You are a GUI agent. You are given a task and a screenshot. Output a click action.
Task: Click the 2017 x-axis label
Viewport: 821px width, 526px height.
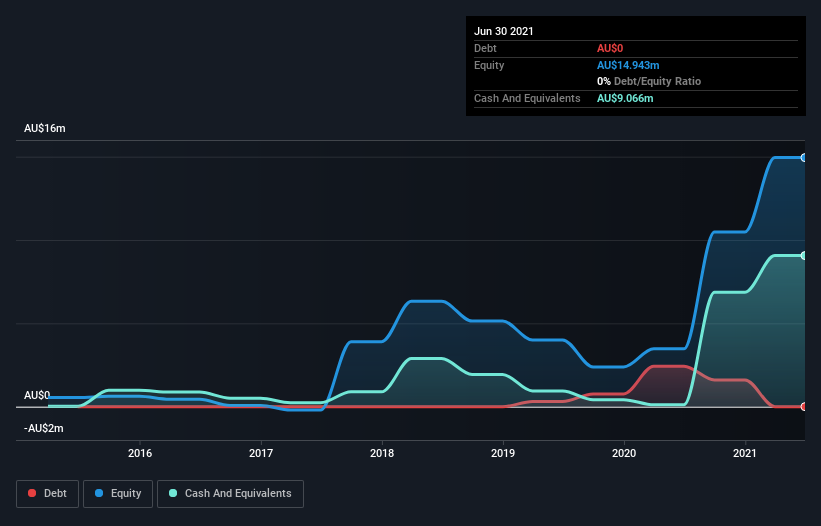click(x=261, y=453)
